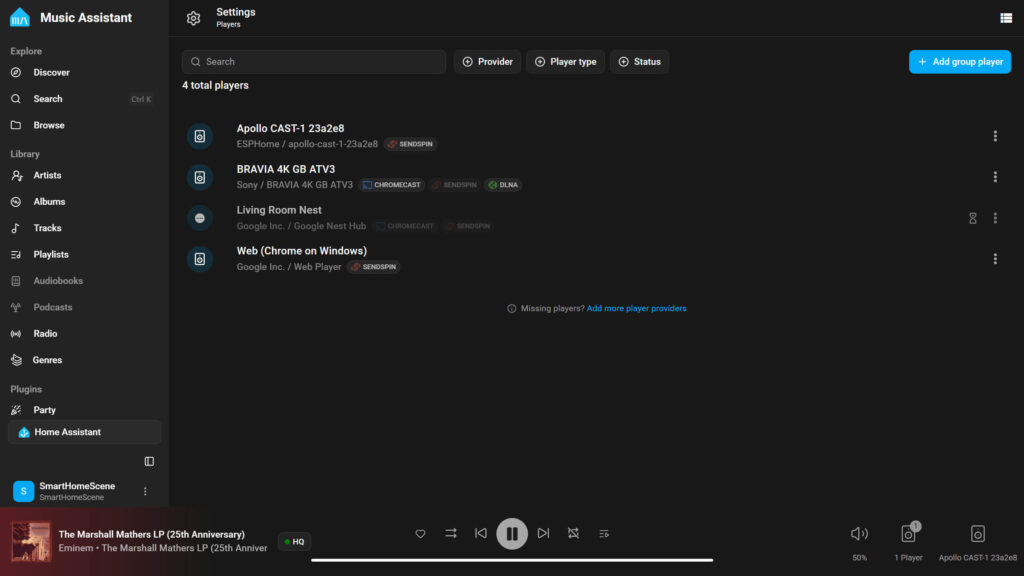Collapse the sidebar panel icon
This screenshot has width=1024, height=576.
(149, 461)
